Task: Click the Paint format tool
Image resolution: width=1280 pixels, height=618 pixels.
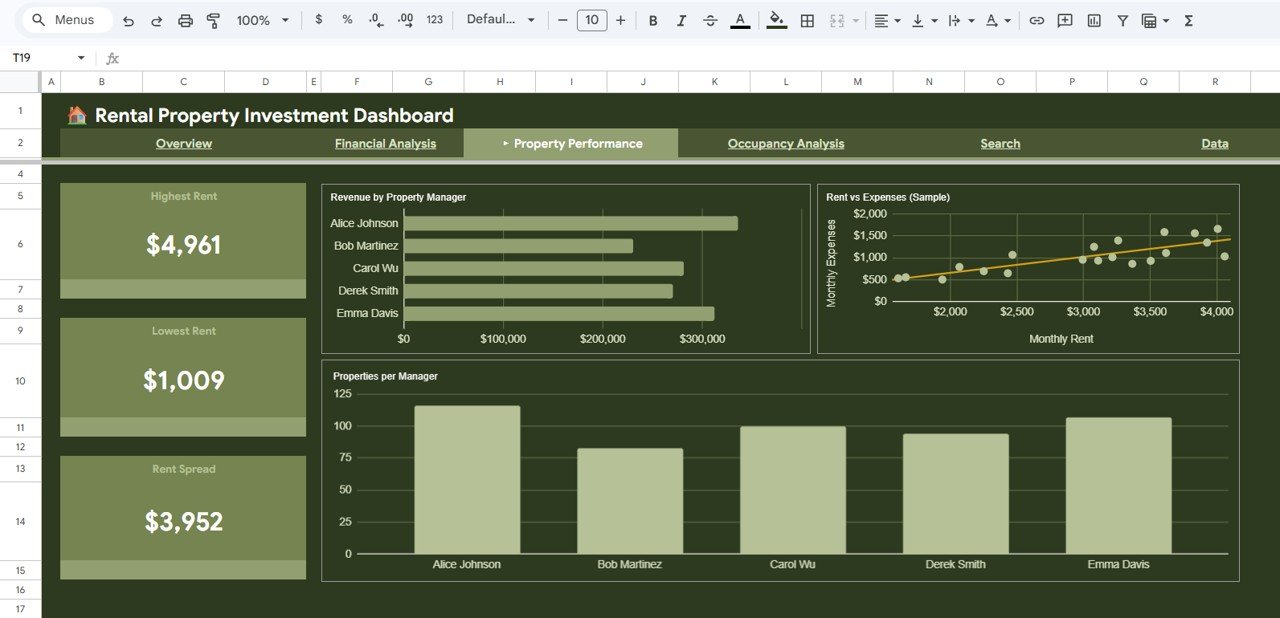Action: point(213,19)
